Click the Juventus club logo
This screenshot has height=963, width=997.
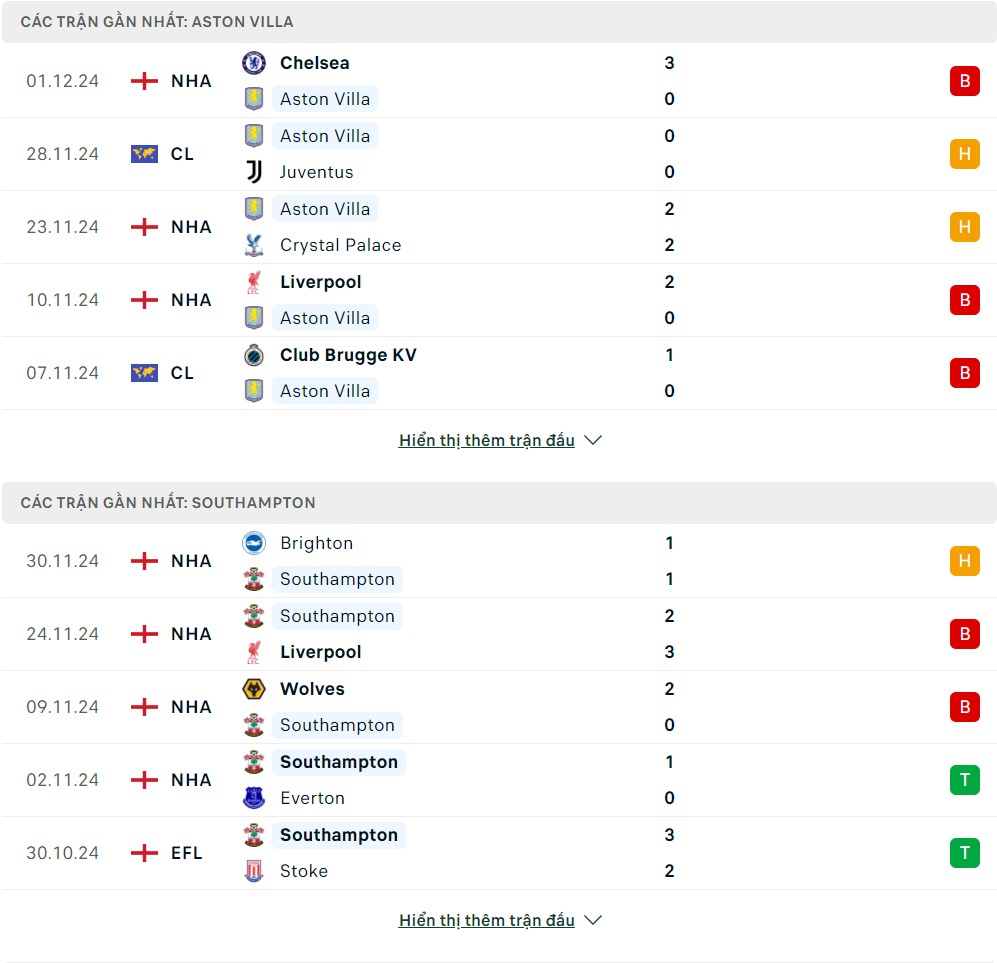[254, 172]
